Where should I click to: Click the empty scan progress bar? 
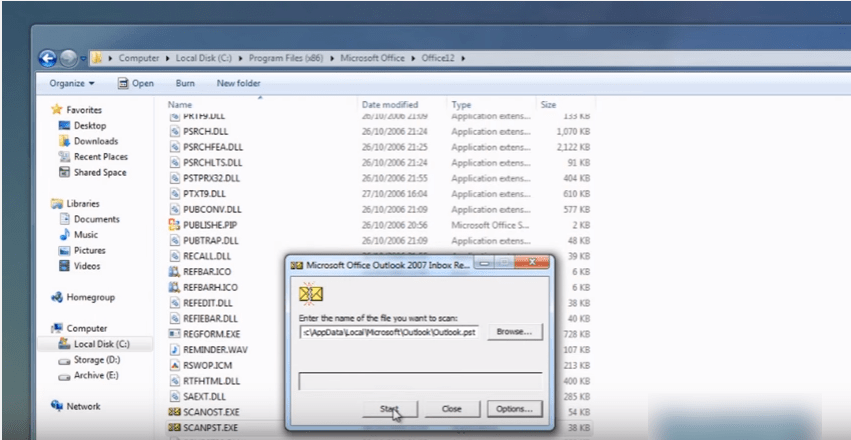pos(421,381)
